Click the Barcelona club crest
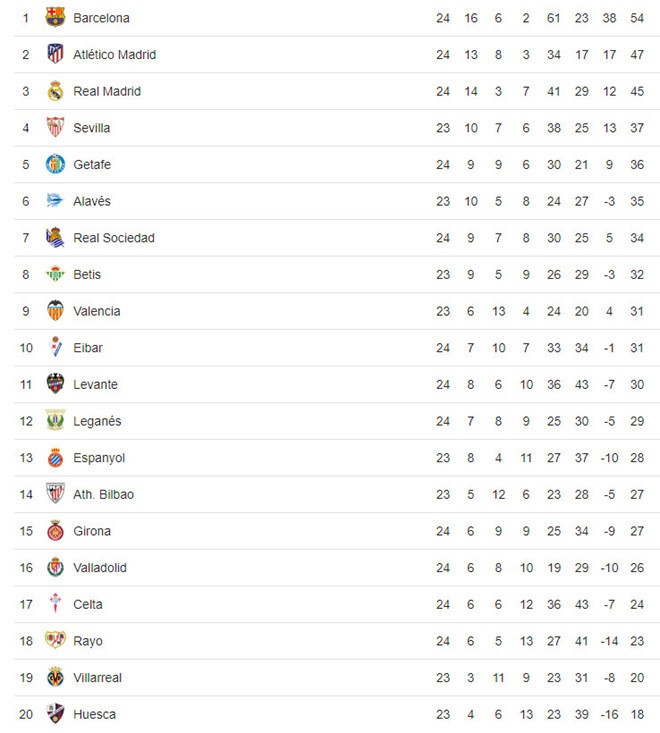660x733 pixels. [x=55, y=18]
